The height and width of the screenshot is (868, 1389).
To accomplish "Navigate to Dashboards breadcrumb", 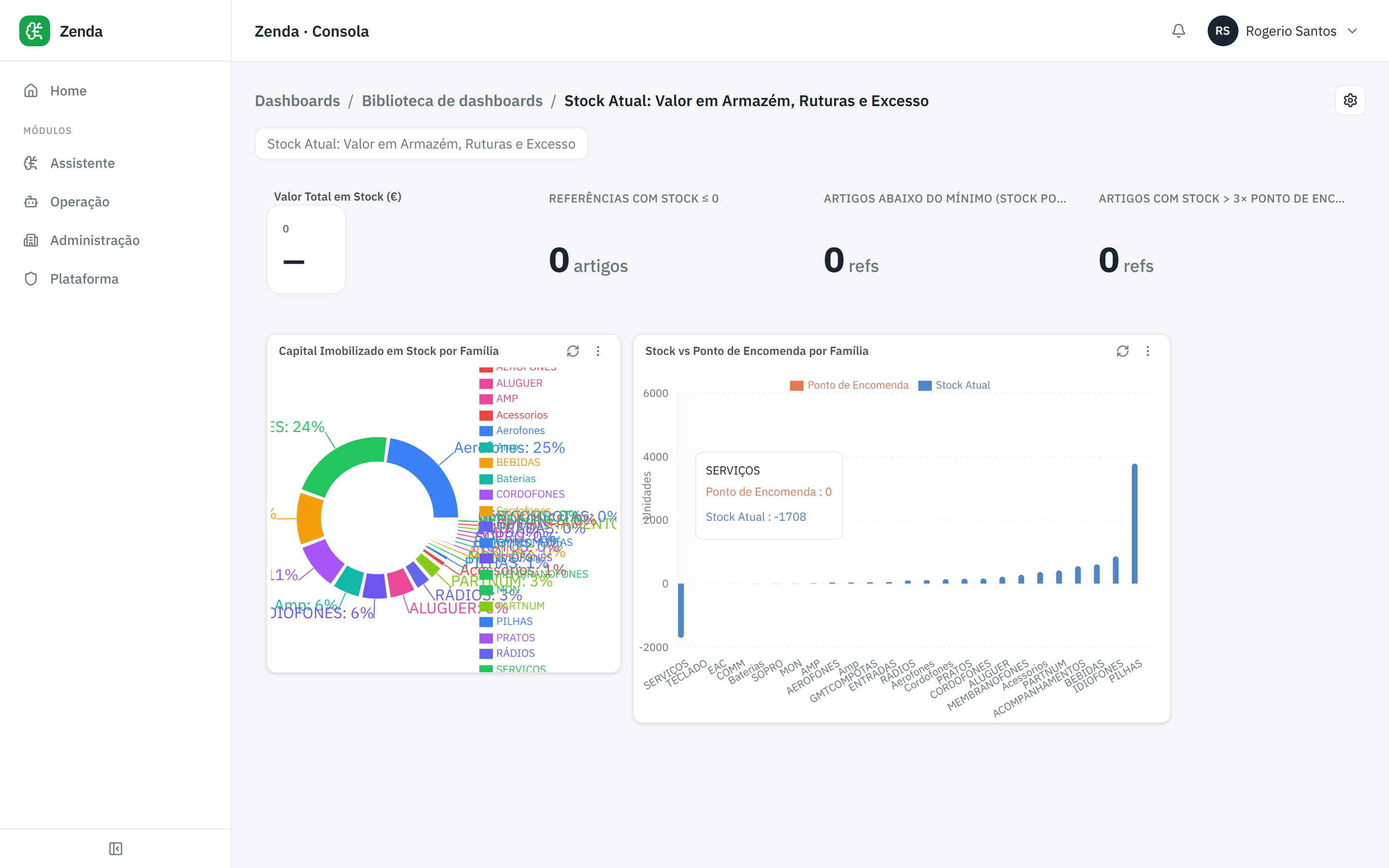I will 297,100.
